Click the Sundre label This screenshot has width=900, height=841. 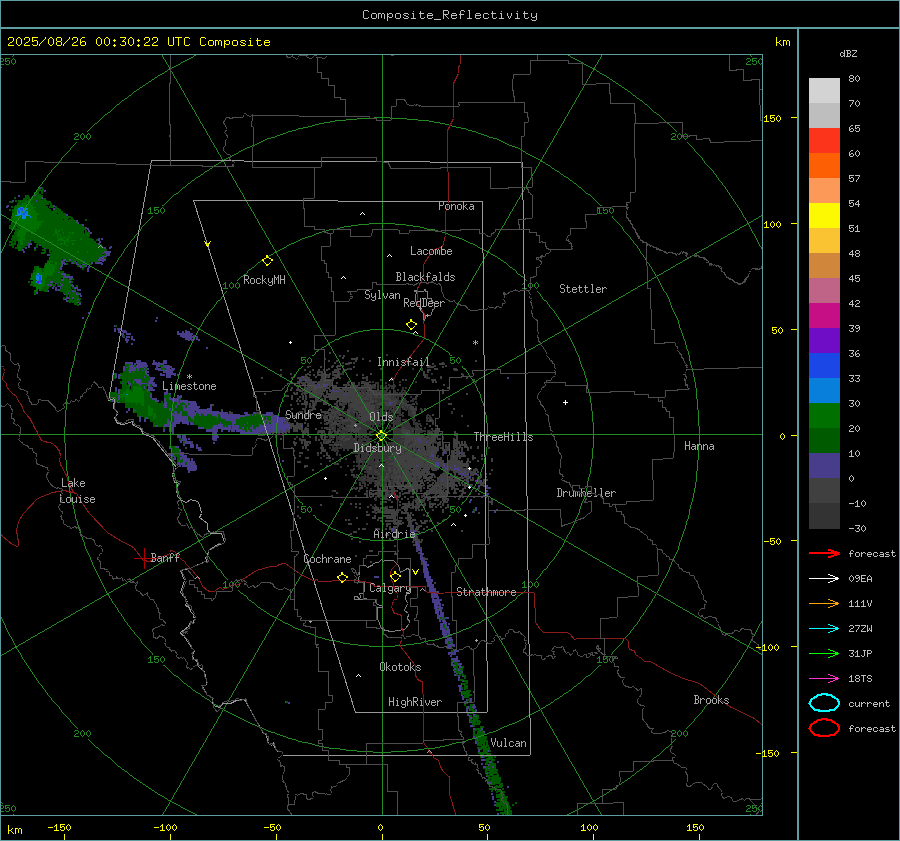(x=303, y=414)
